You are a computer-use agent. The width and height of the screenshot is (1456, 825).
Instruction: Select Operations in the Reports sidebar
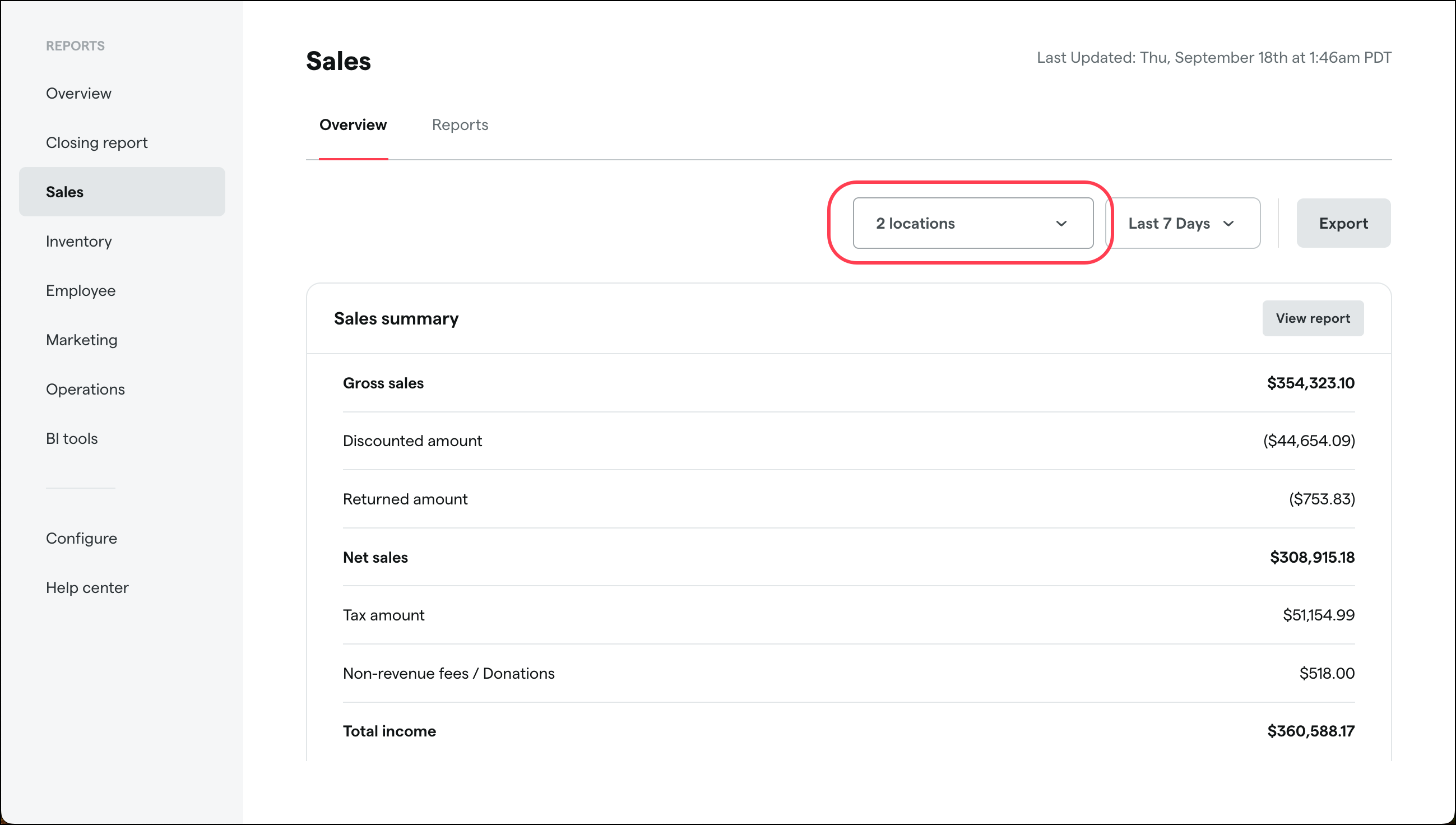[85, 390]
